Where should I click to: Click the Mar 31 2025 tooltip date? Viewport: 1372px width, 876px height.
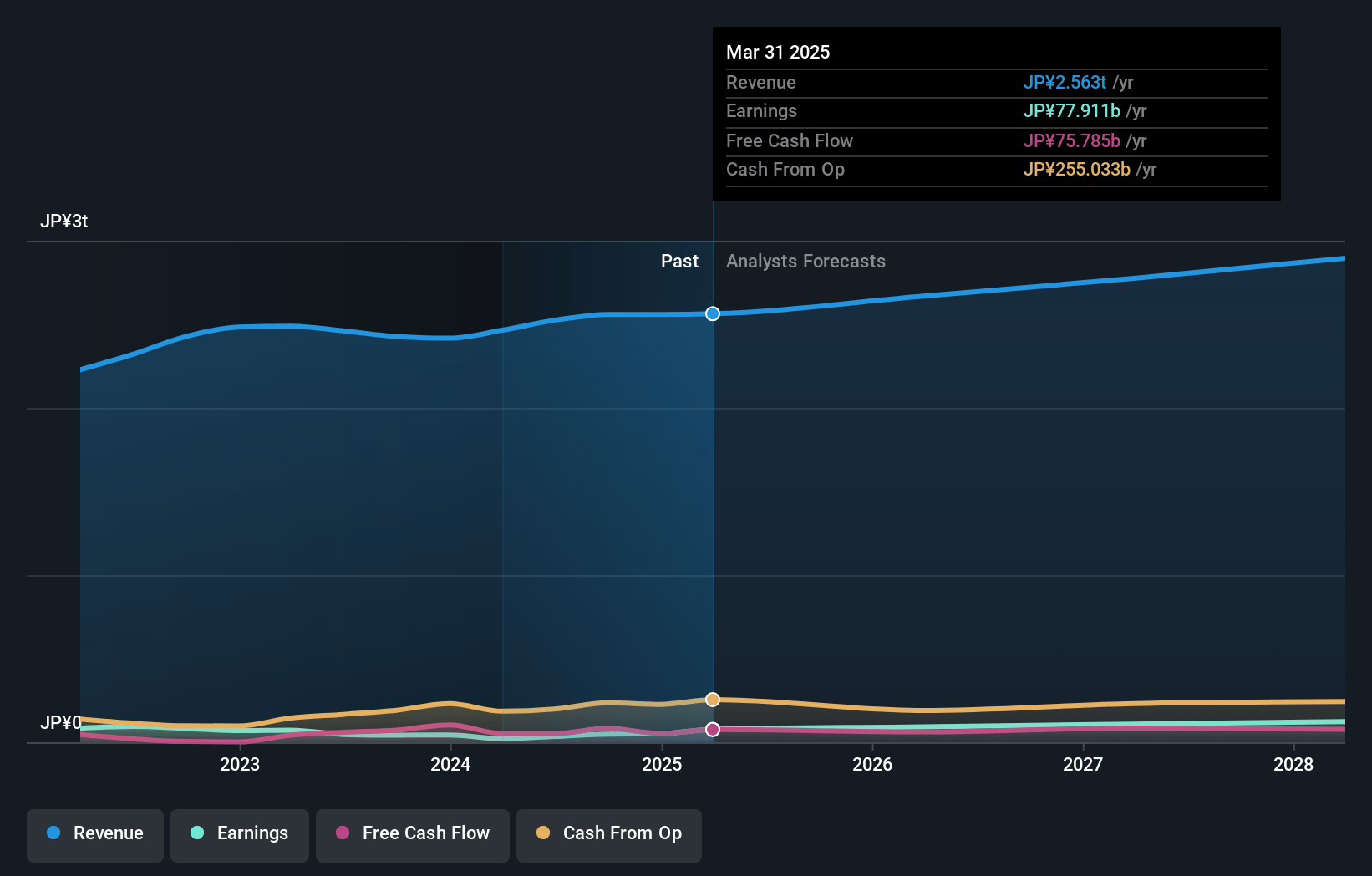(x=778, y=52)
